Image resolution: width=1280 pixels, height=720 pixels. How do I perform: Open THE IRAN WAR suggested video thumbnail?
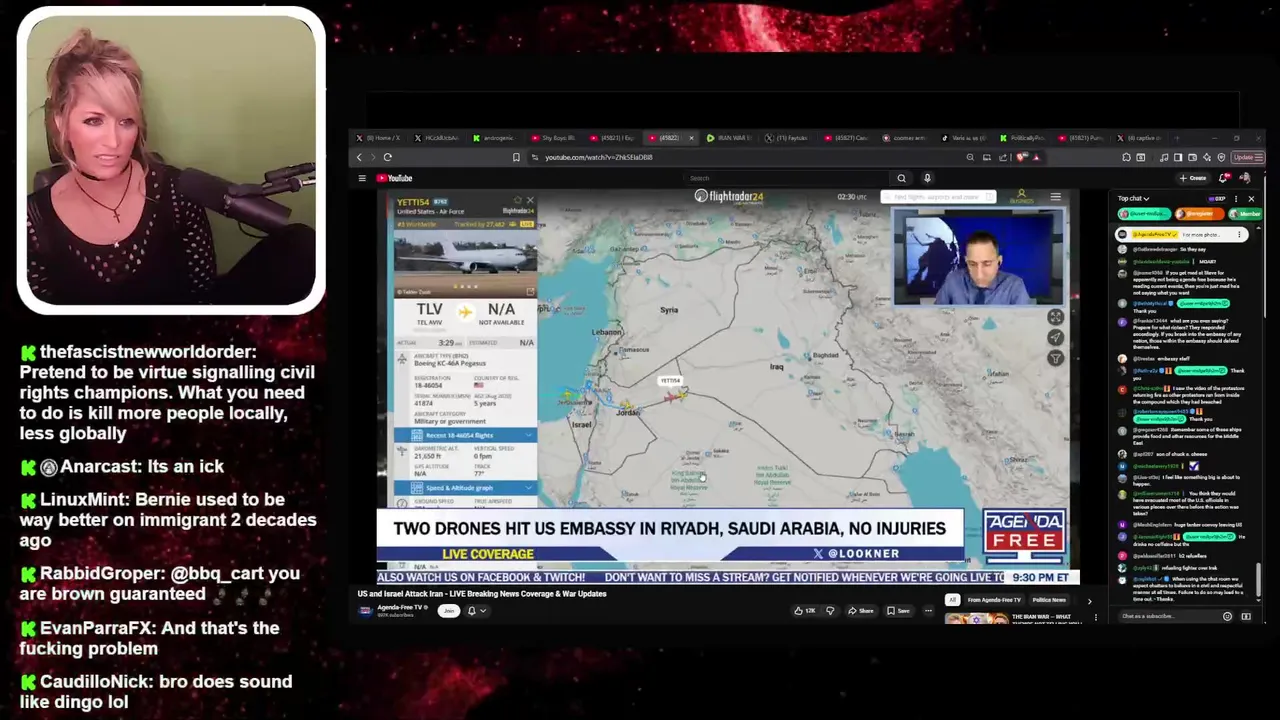tap(976, 618)
